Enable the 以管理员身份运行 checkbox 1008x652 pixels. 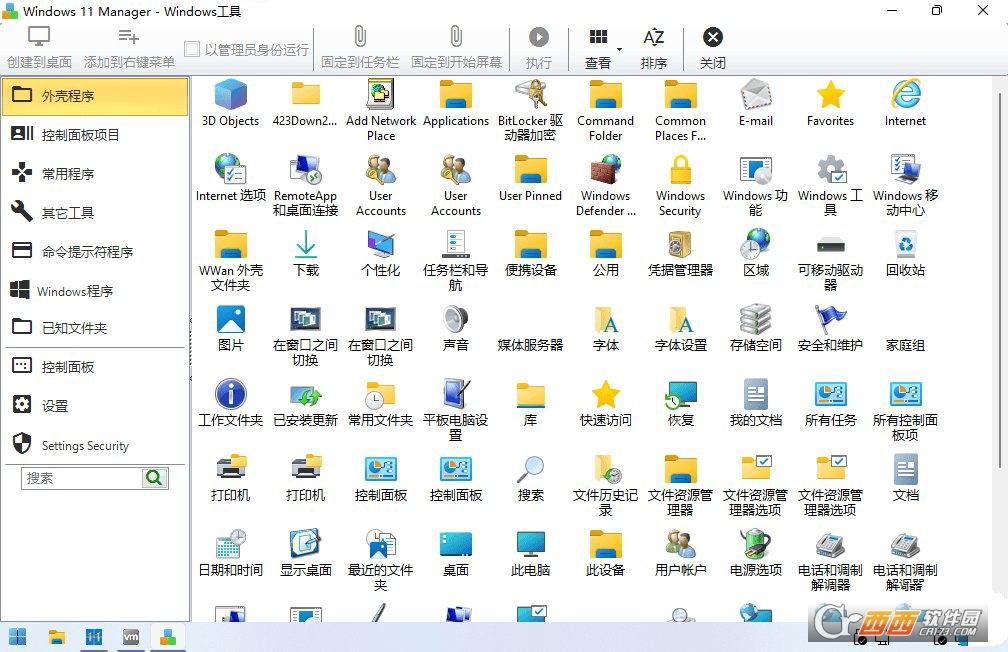191,49
